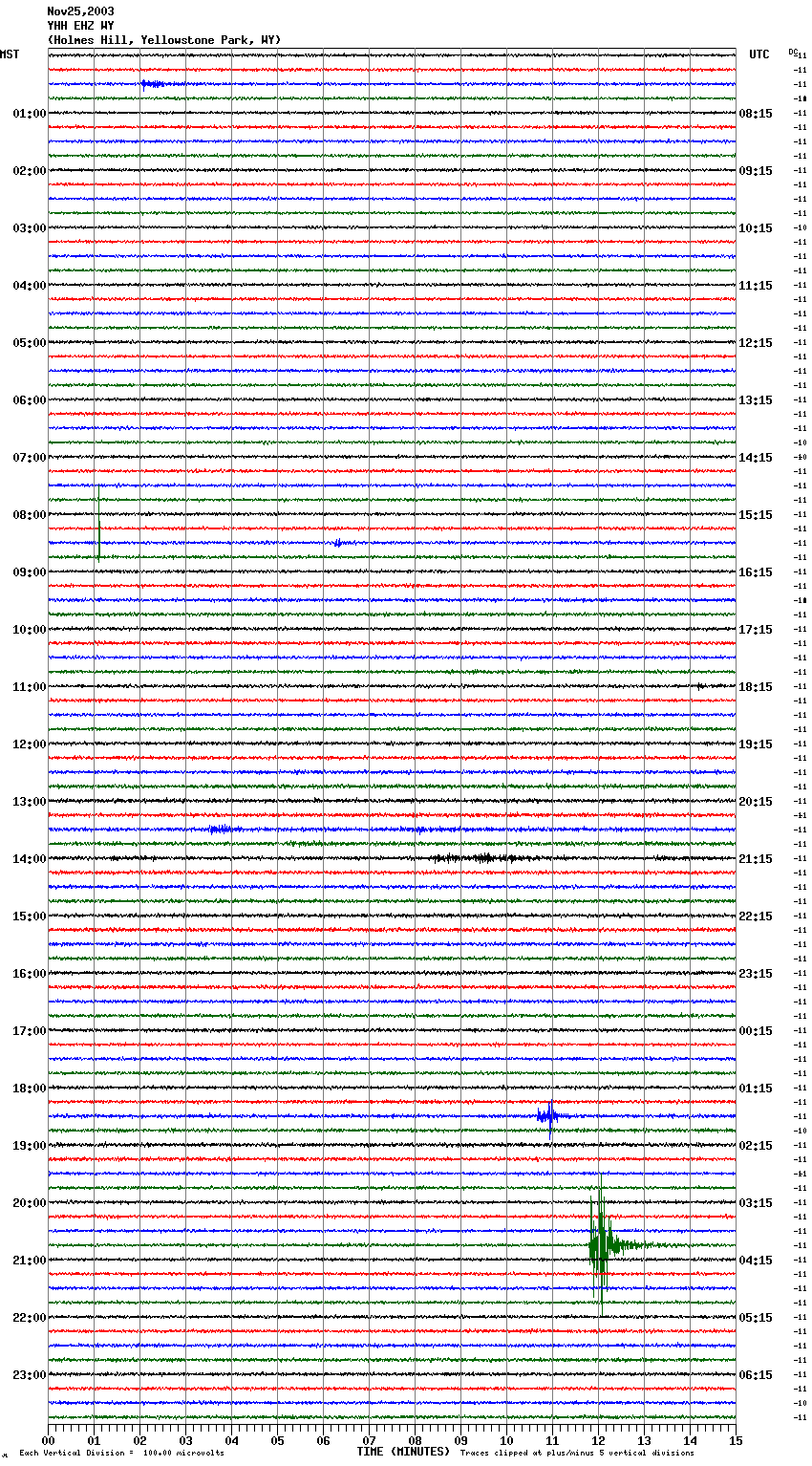Select the 20:00 MST row label
This screenshot has width=812, height=1466.
pos(30,1203)
